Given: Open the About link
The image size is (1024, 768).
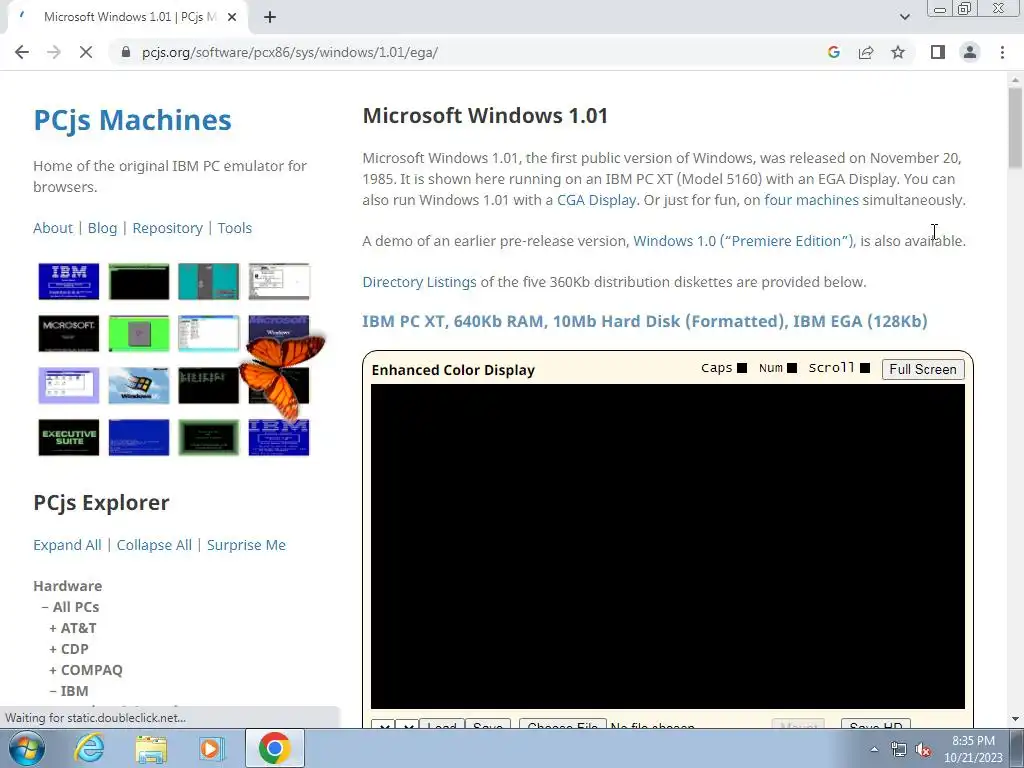Looking at the screenshot, I should [x=53, y=228].
